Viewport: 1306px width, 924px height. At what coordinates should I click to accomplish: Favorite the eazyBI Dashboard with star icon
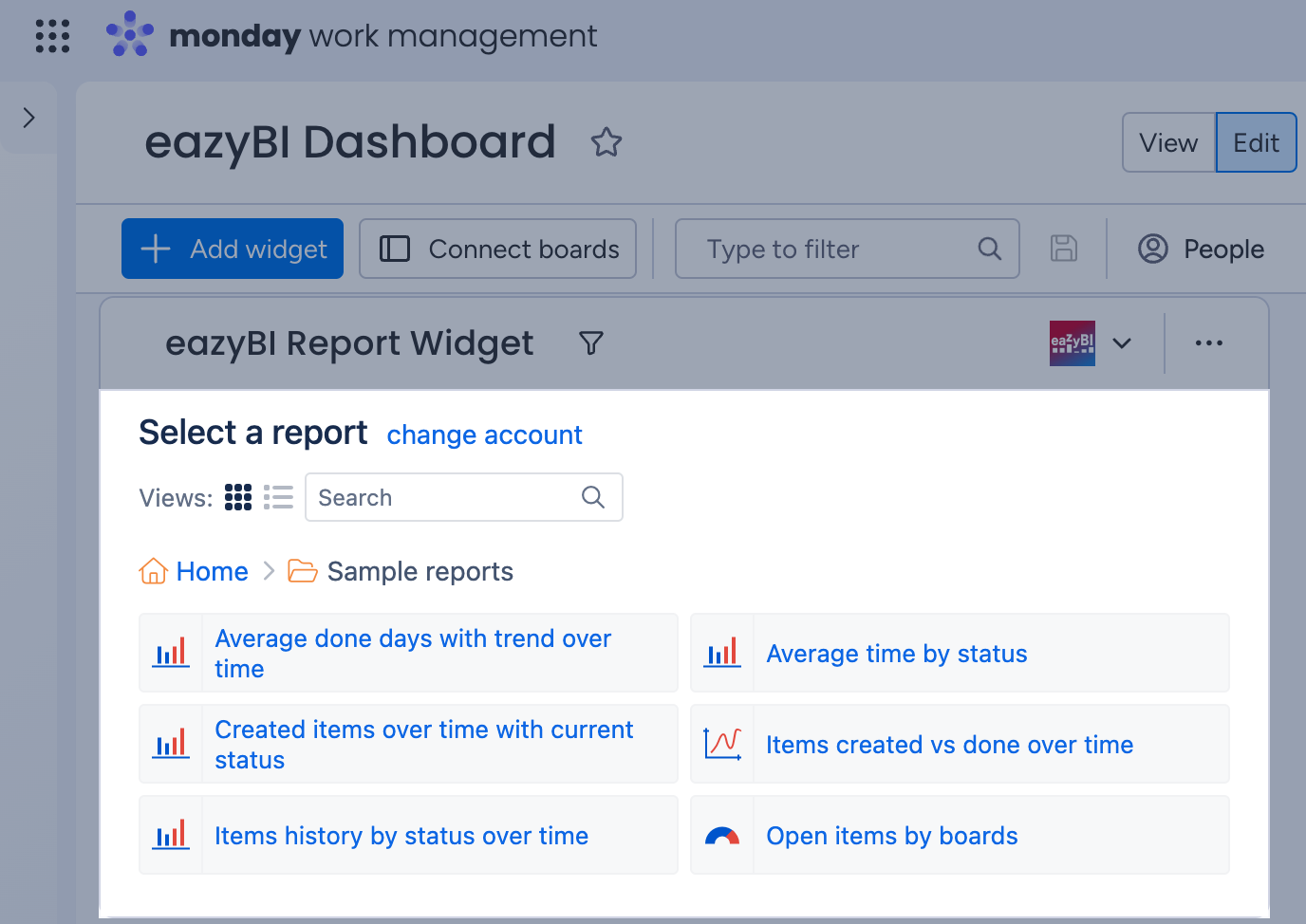click(x=606, y=142)
